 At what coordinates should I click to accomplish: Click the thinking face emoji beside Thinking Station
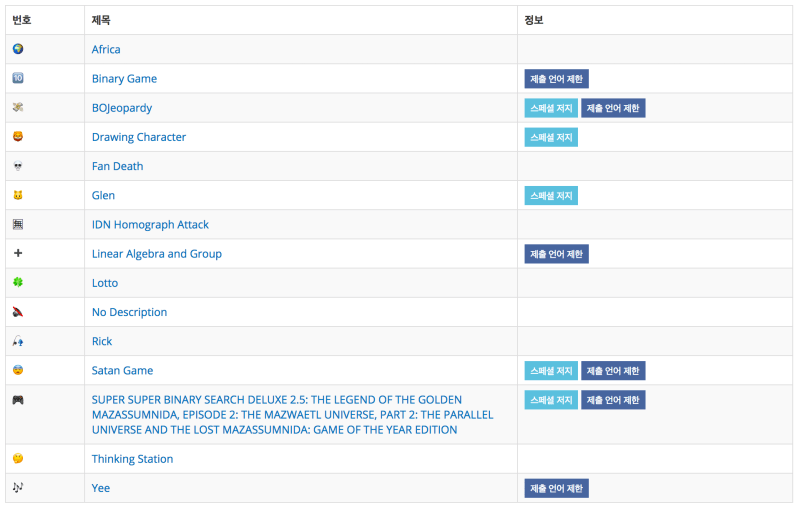[x=18, y=459]
